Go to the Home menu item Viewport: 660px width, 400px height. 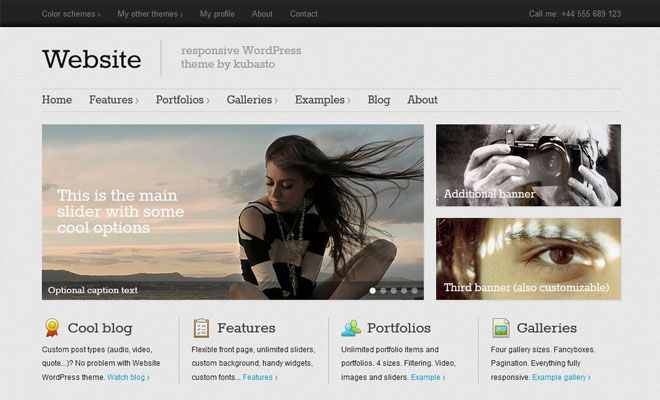tap(57, 100)
